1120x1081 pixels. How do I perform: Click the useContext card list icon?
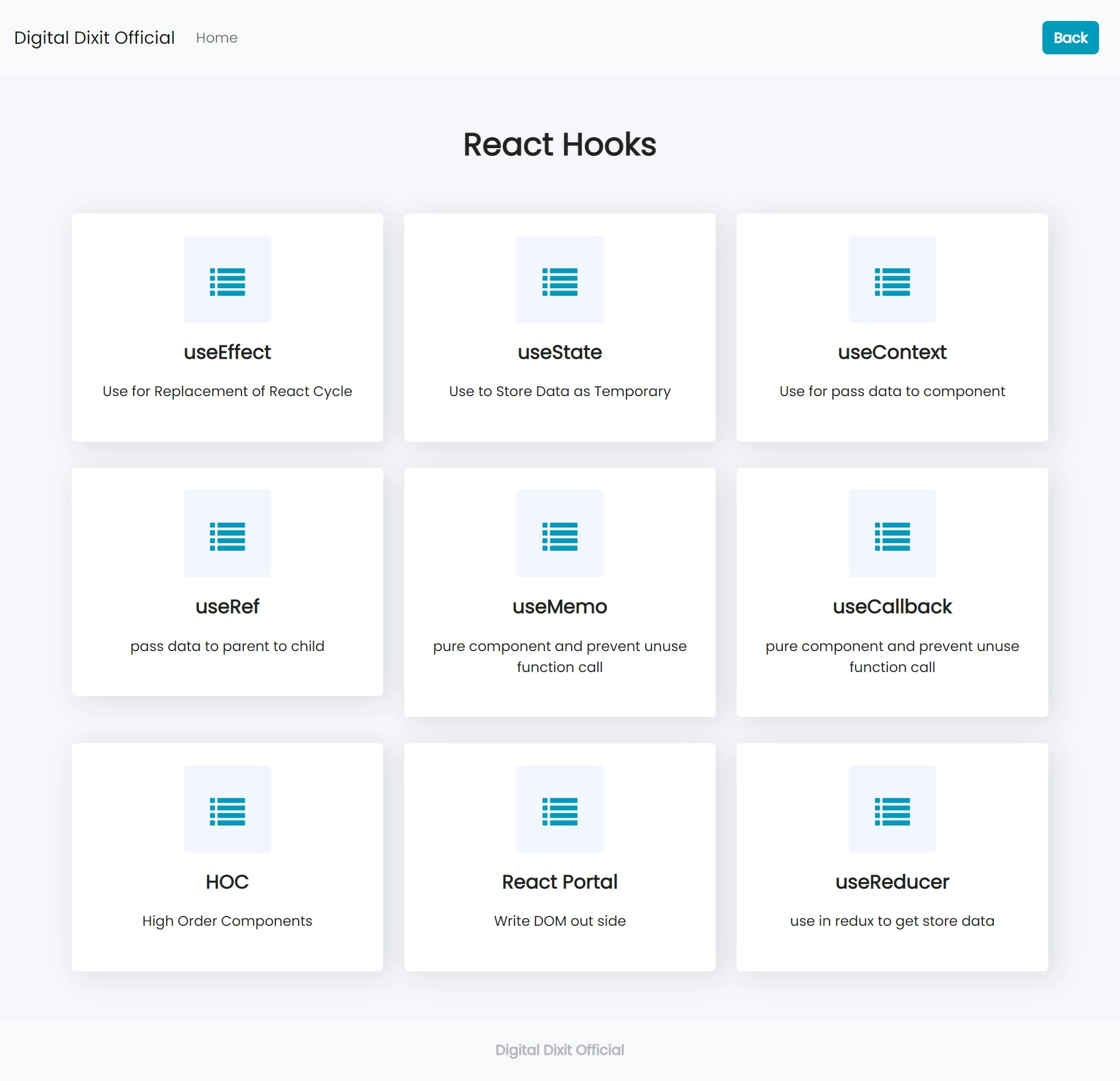tap(892, 282)
